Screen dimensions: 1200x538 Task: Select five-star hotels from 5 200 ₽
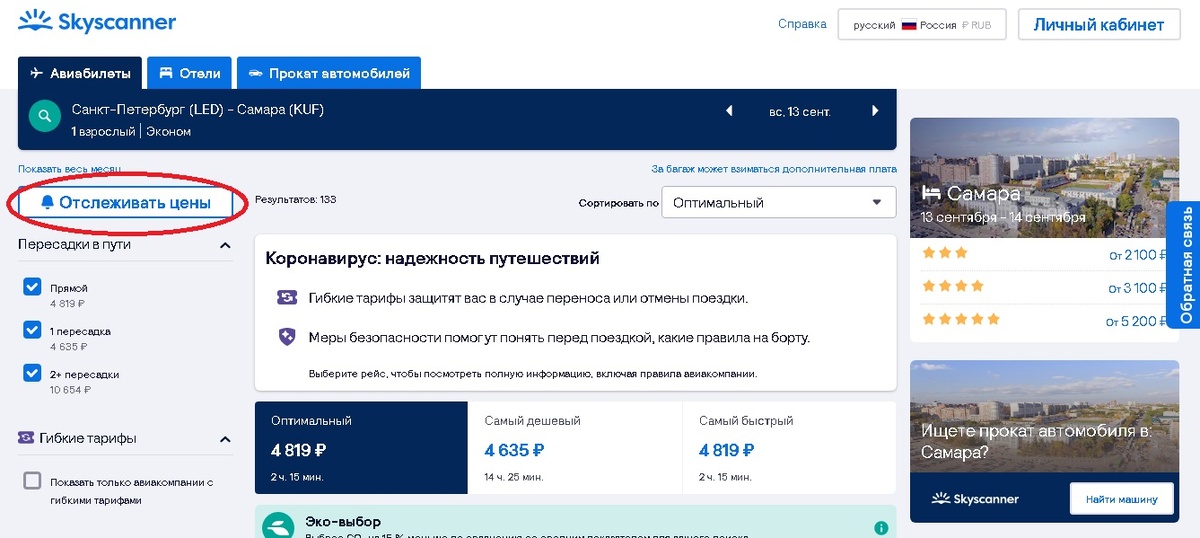point(1043,321)
